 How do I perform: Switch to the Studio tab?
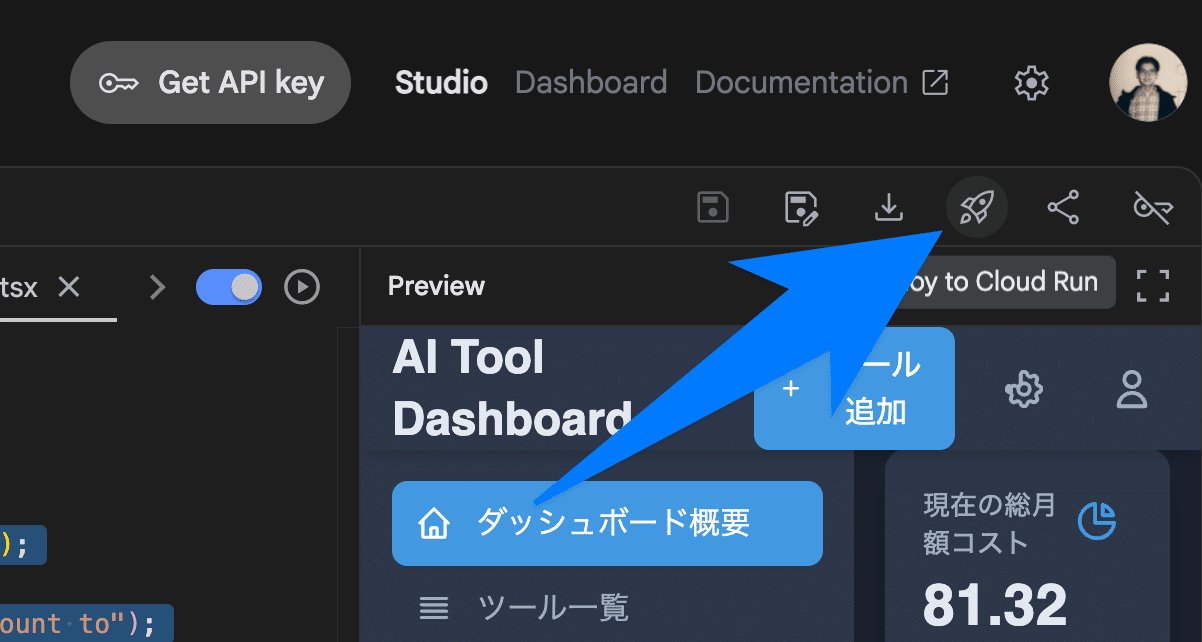tap(441, 83)
